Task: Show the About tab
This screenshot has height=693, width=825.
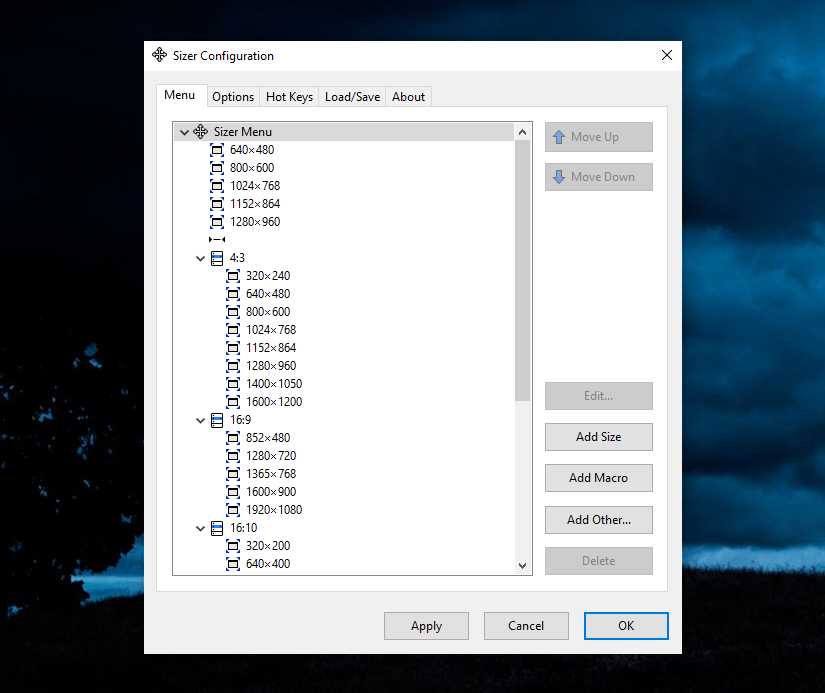Action: [408, 97]
